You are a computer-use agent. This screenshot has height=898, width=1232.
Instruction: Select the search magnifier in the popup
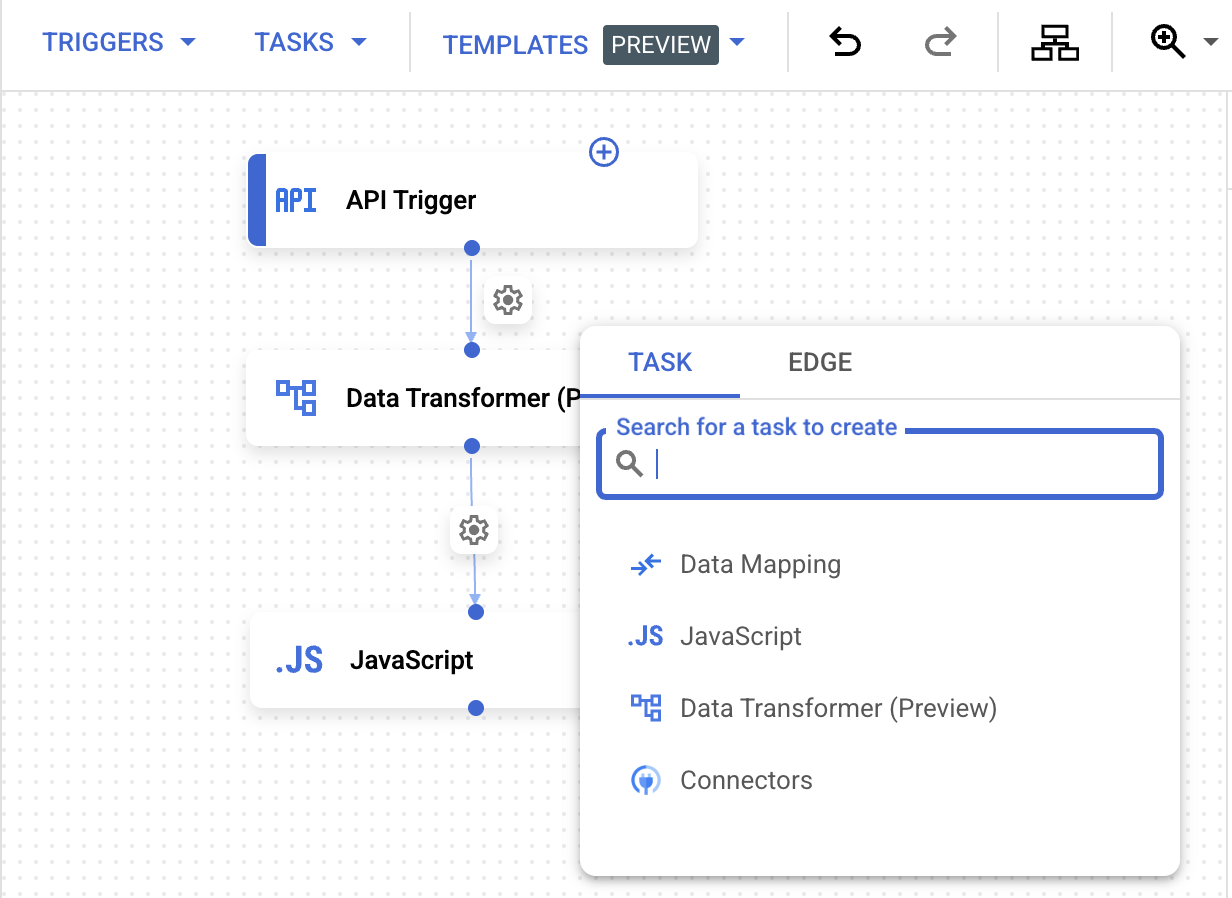[x=630, y=464]
